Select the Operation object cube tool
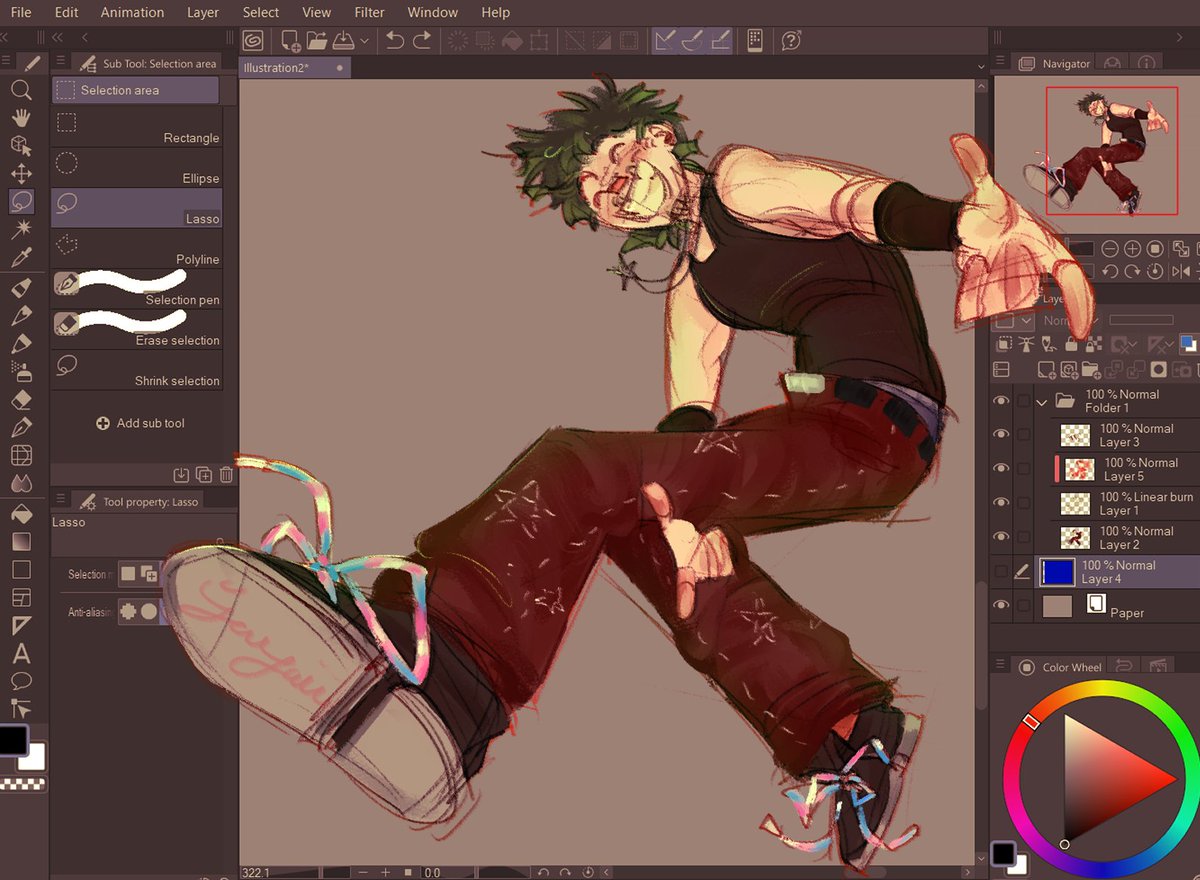This screenshot has height=880, width=1200. point(21,145)
